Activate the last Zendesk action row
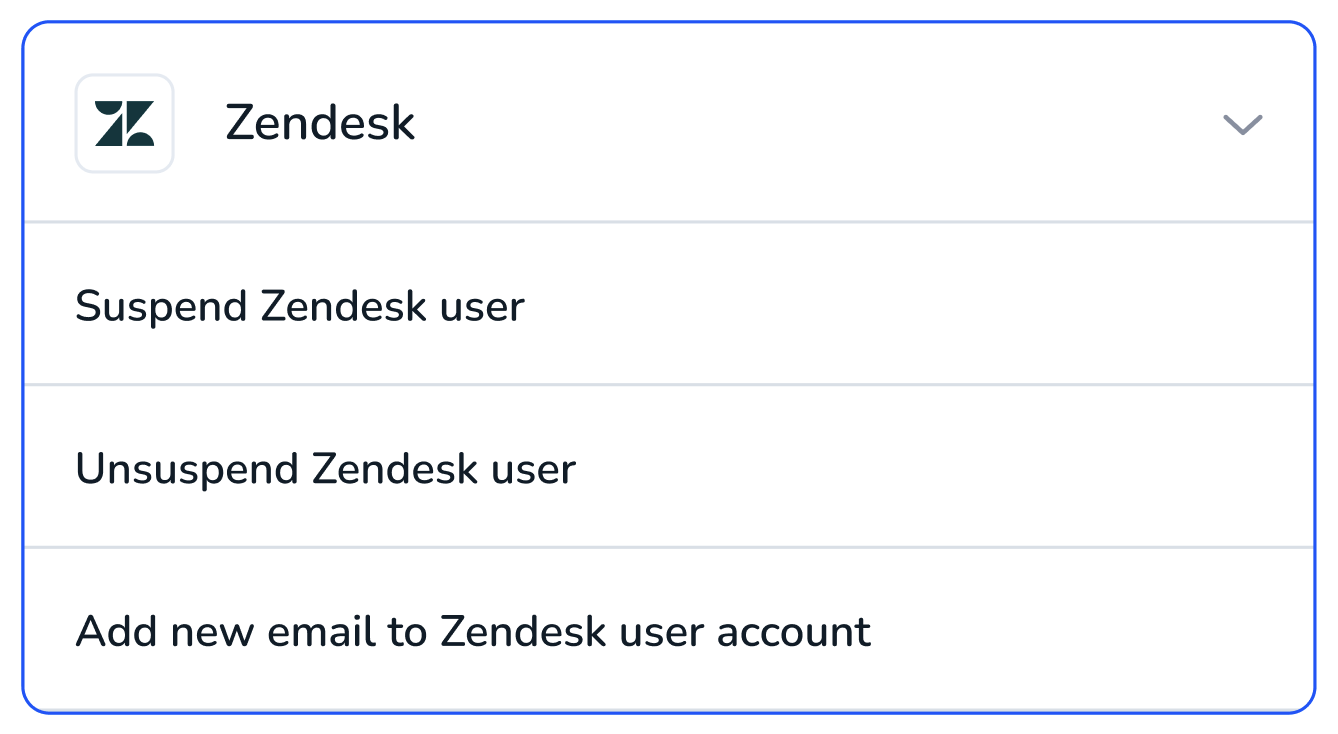 pyautogui.click(x=668, y=630)
